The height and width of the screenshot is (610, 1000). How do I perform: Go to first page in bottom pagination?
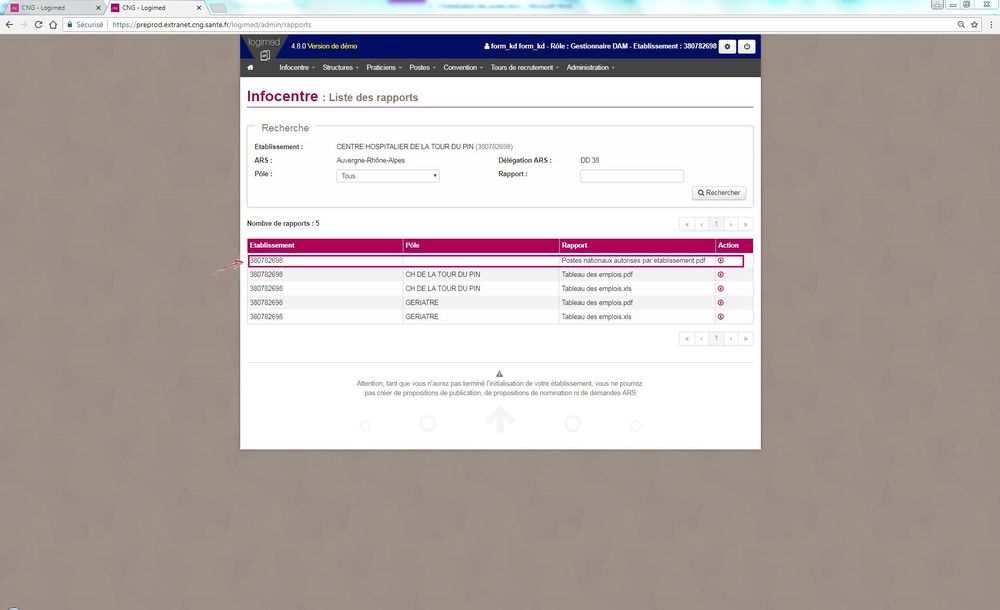[x=687, y=338]
